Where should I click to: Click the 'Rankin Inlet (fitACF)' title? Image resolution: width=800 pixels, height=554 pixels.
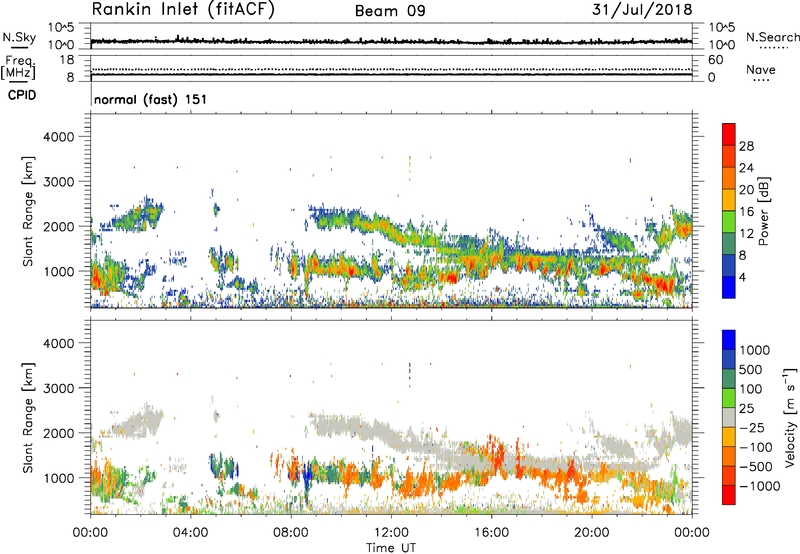pyautogui.click(x=183, y=9)
